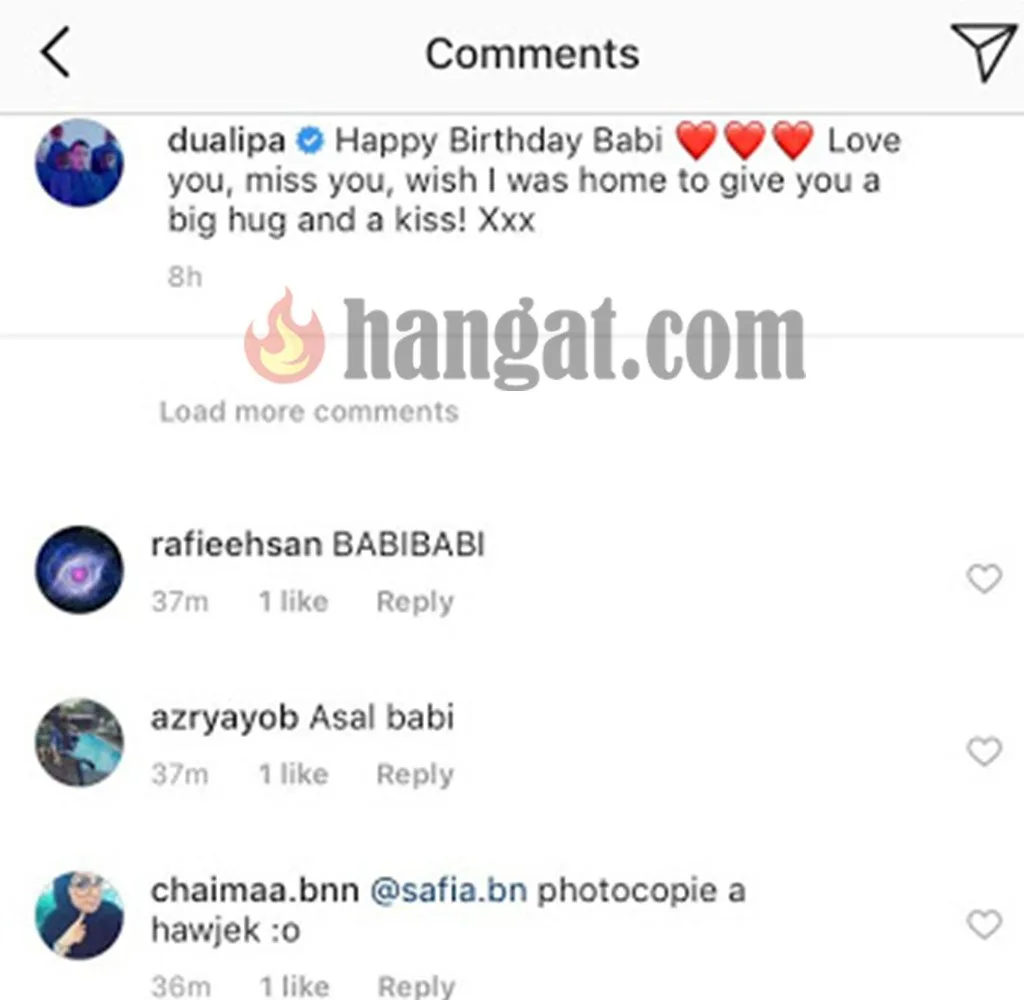Reply to azryayob's comment
The height and width of the screenshot is (1000, 1024).
pos(415,775)
